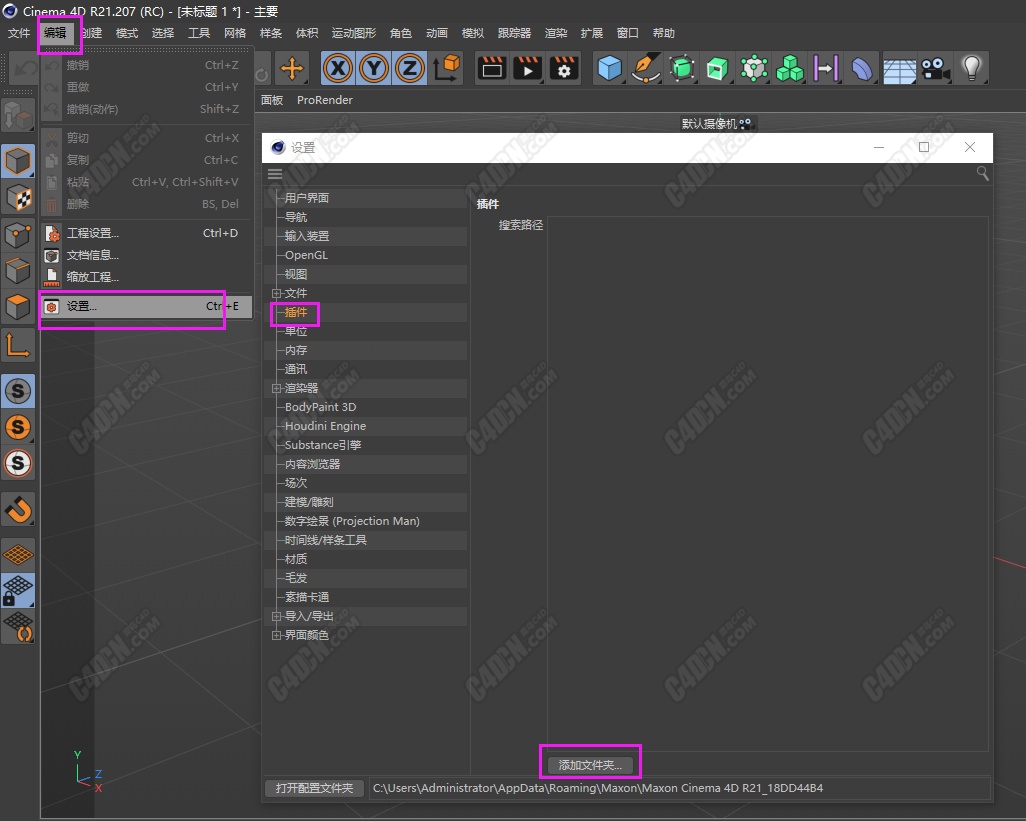The height and width of the screenshot is (821, 1026).
Task: Toggle the gray S viewport solo off icon
Action: click(x=18, y=391)
